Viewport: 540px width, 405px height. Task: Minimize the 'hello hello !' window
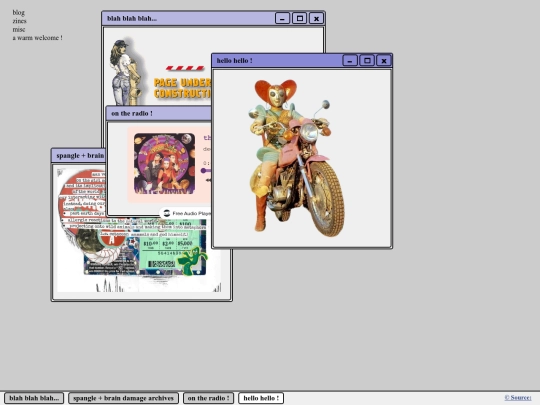(350, 61)
